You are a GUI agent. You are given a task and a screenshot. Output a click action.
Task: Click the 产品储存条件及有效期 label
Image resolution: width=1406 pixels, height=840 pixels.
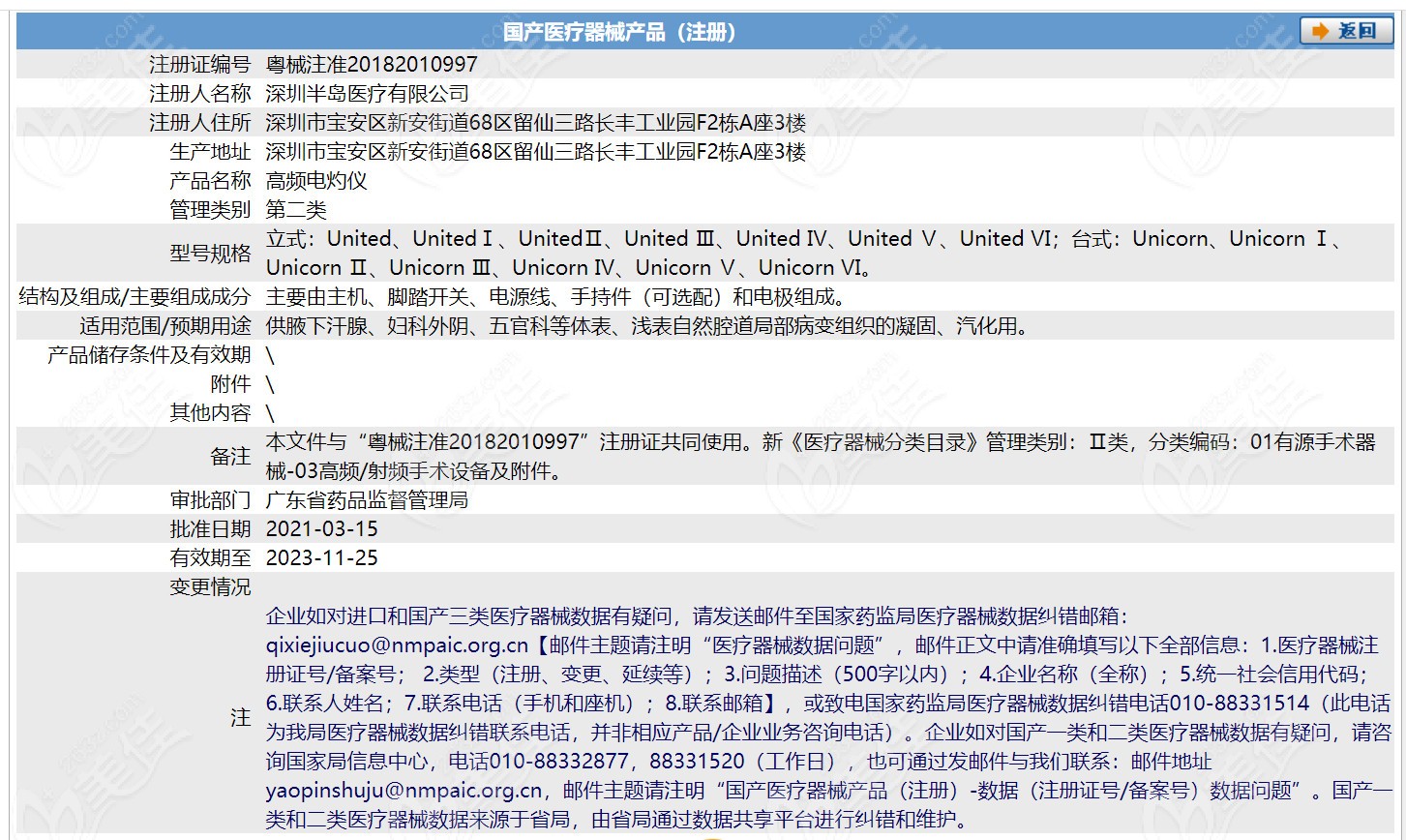pyautogui.click(x=149, y=354)
